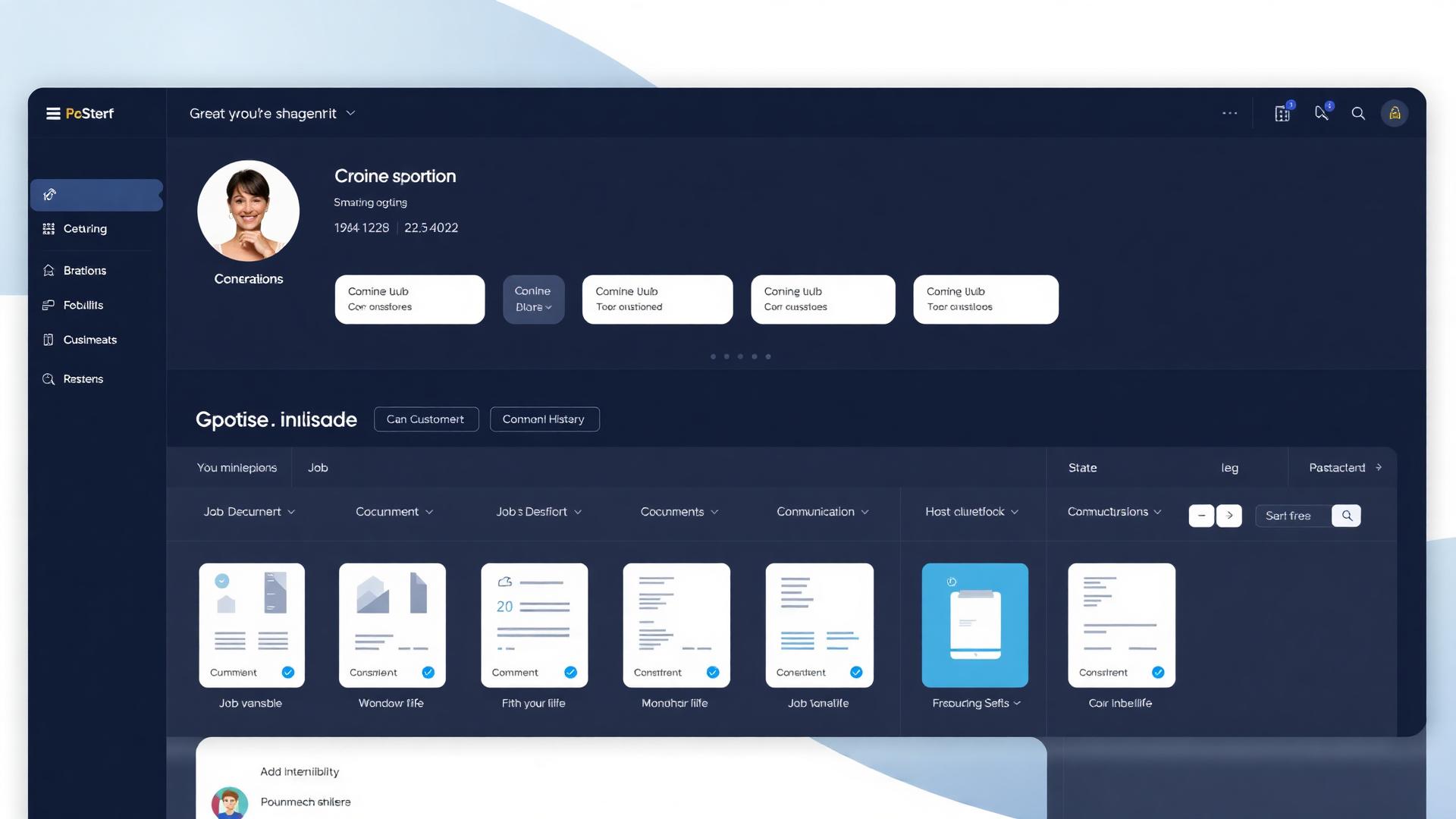Expand the Conine Dlare dropdown
Viewport: 1456px width, 819px height.
coord(534,300)
